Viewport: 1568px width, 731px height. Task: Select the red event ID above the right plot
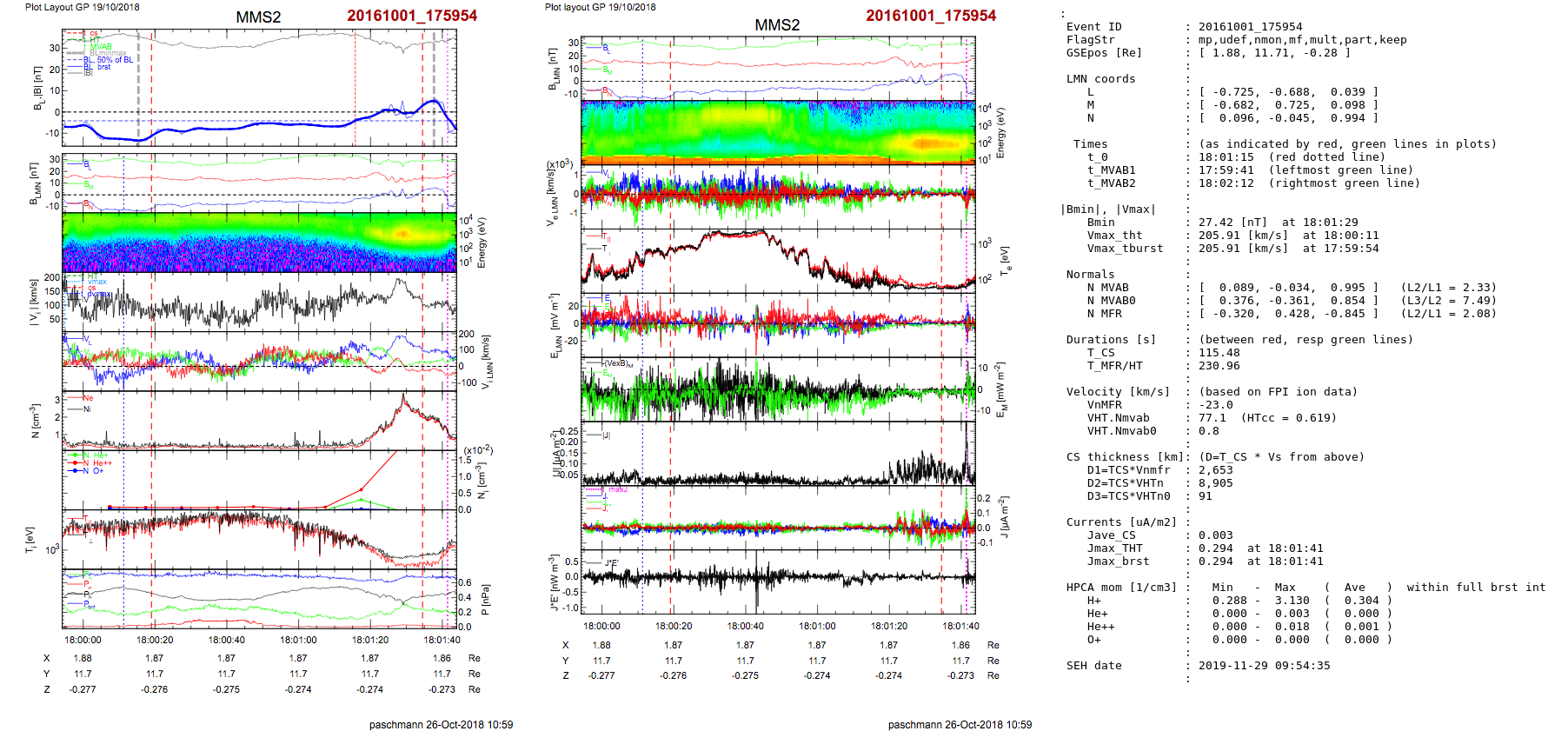930,16
